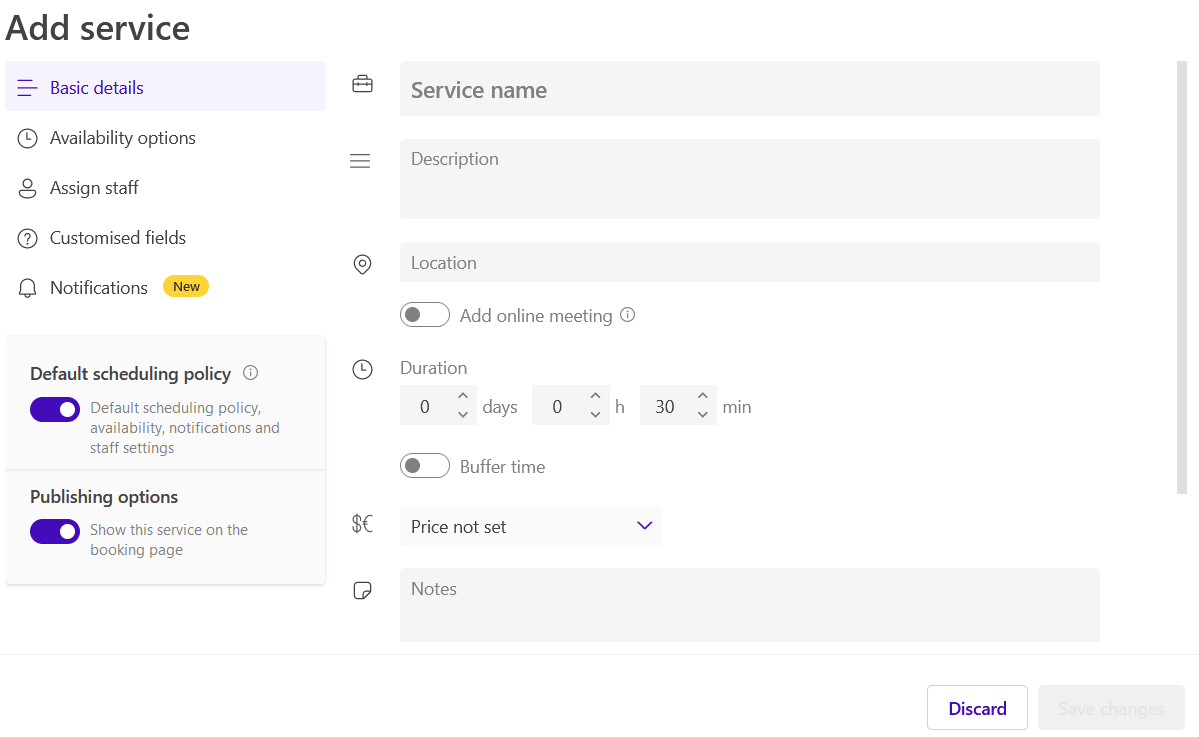Go to the Assign staff section

[x=94, y=188]
